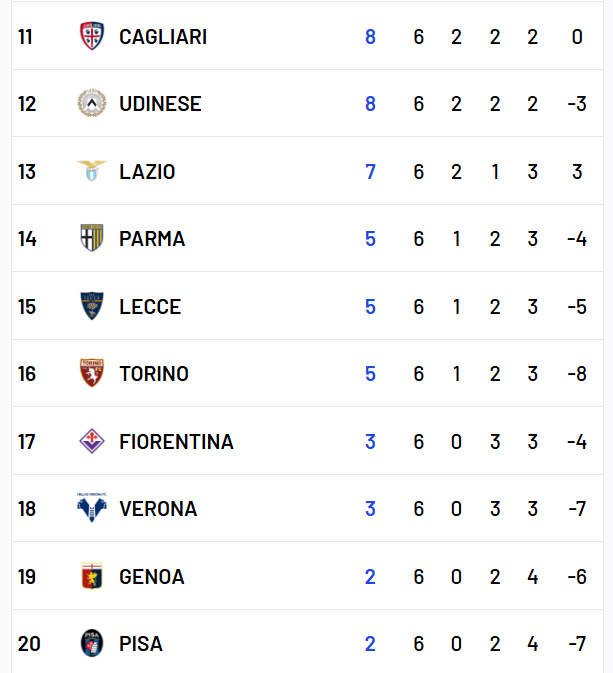The height and width of the screenshot is (673, 613).
Task: Open the Lecce crest icon
Action: tap(92, 306)
